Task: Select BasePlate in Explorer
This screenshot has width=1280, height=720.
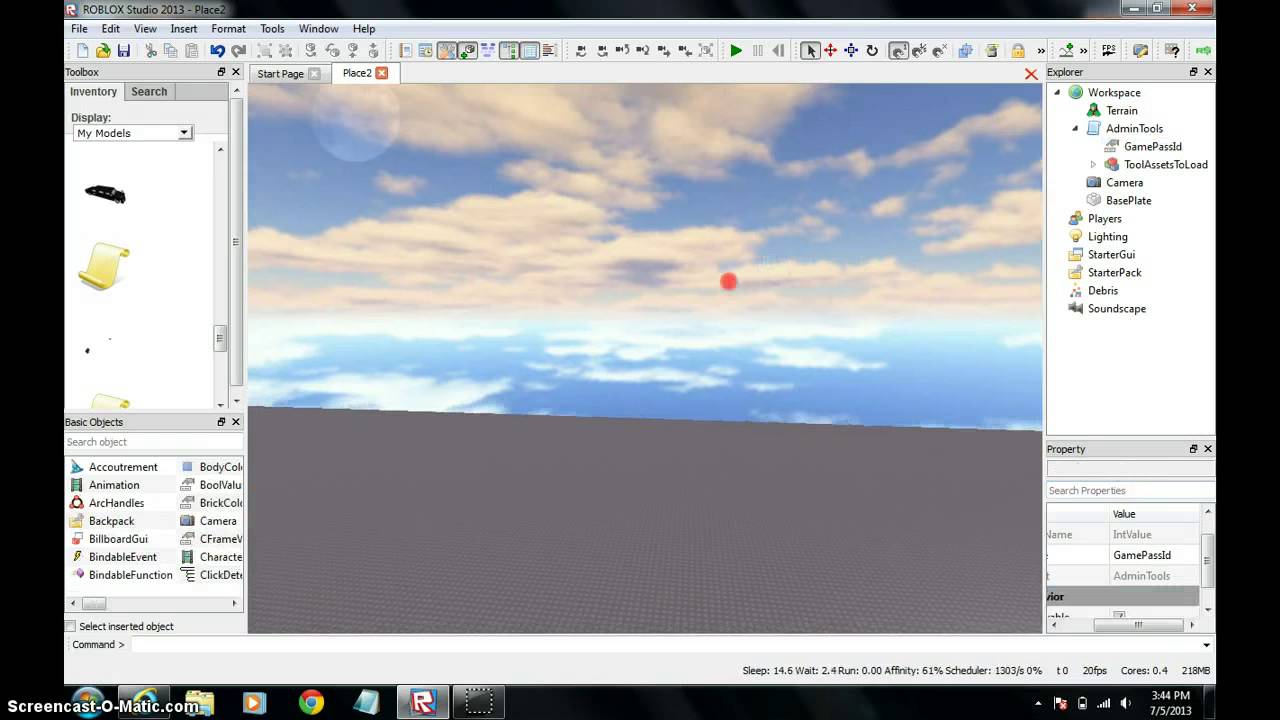Action: pyautogui.click(x=1128, y=200)
